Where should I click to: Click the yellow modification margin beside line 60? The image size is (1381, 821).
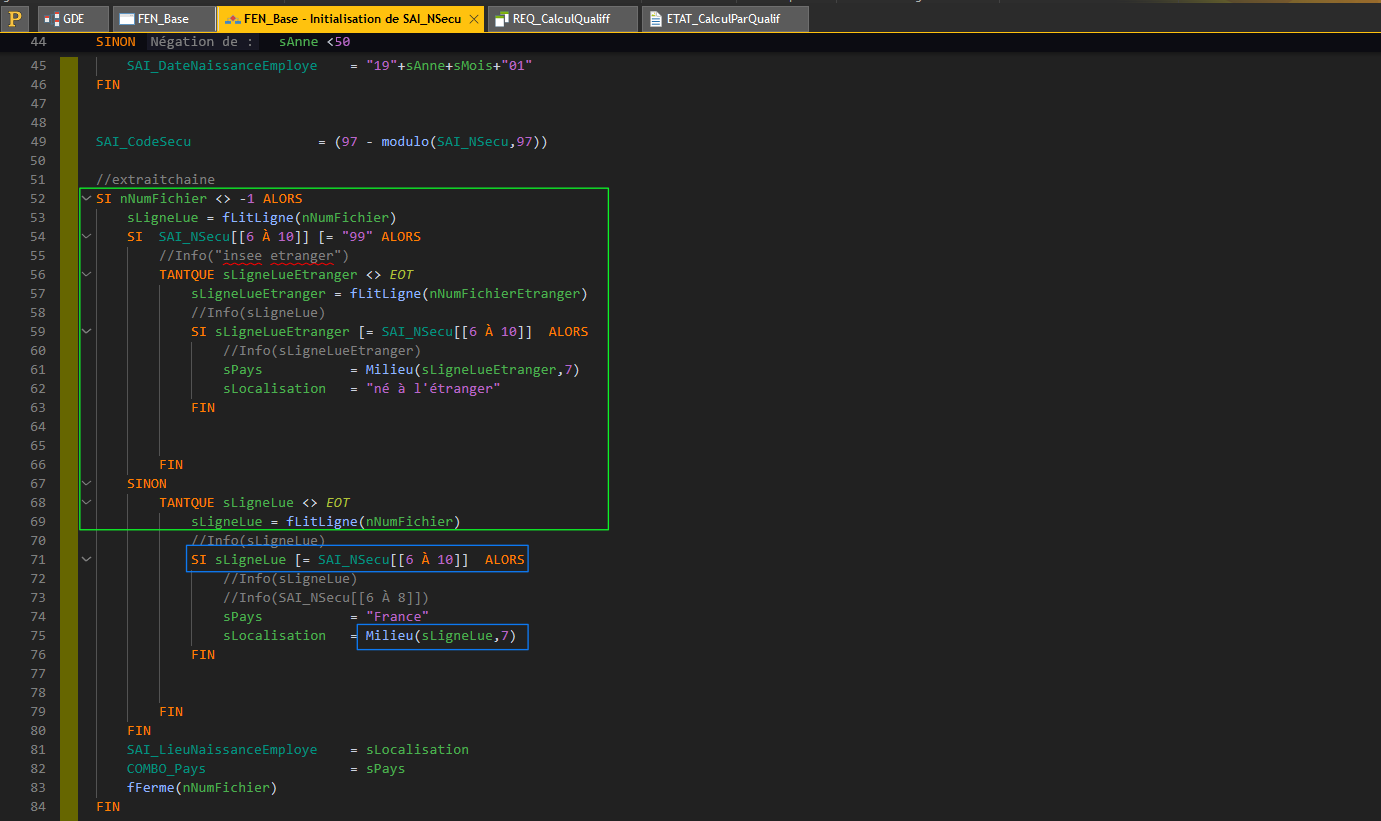[69, 351]
